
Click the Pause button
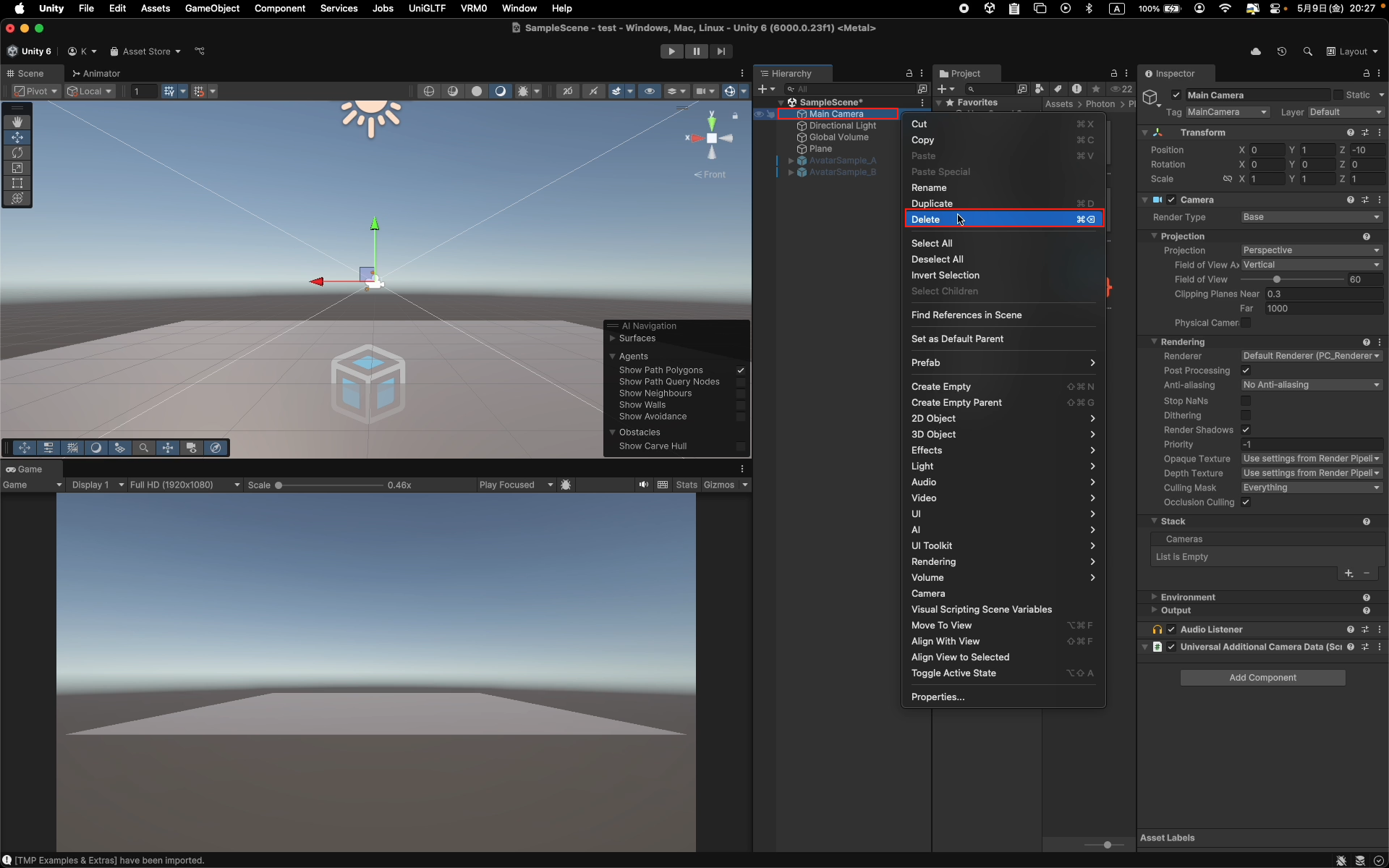(x=697, y=51)
